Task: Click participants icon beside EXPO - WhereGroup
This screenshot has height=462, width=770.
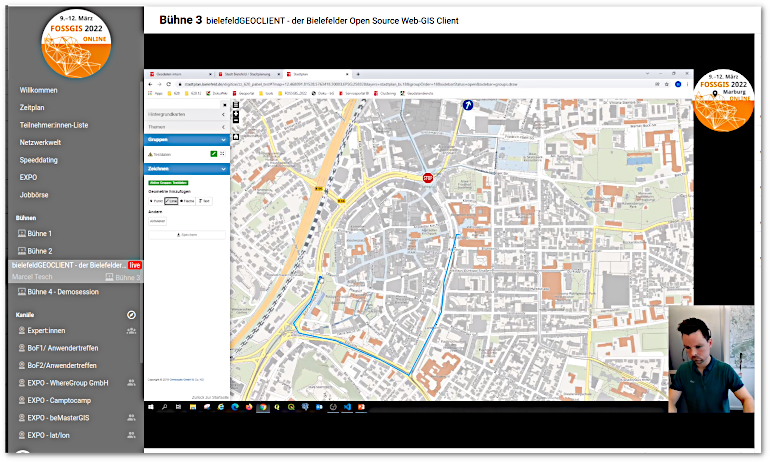Action: [131, 383]
